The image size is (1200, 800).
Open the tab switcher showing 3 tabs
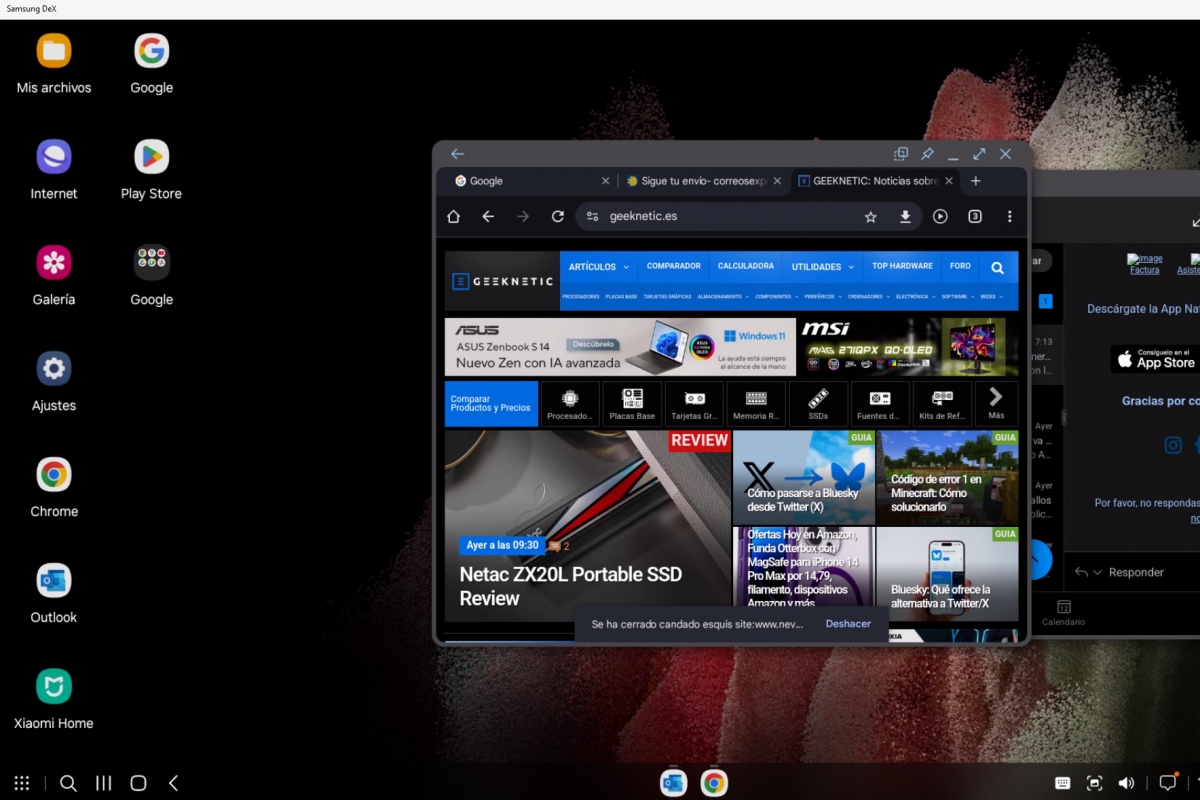point(974,216)
